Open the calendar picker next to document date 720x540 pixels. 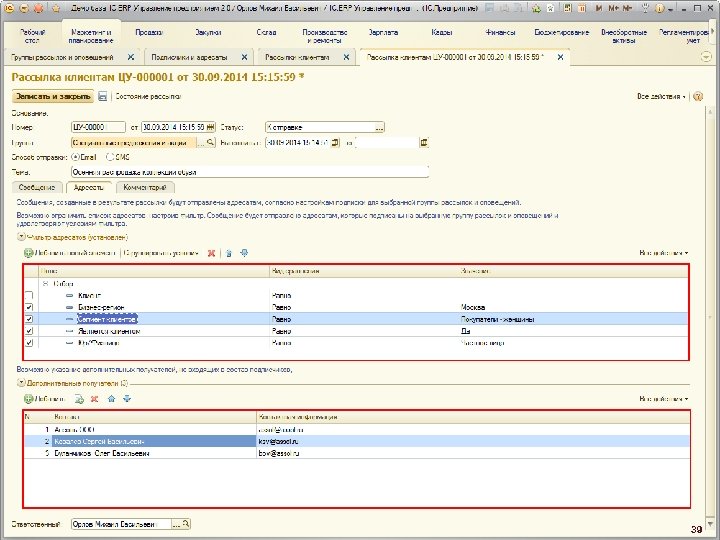click(x=211, y=127)
